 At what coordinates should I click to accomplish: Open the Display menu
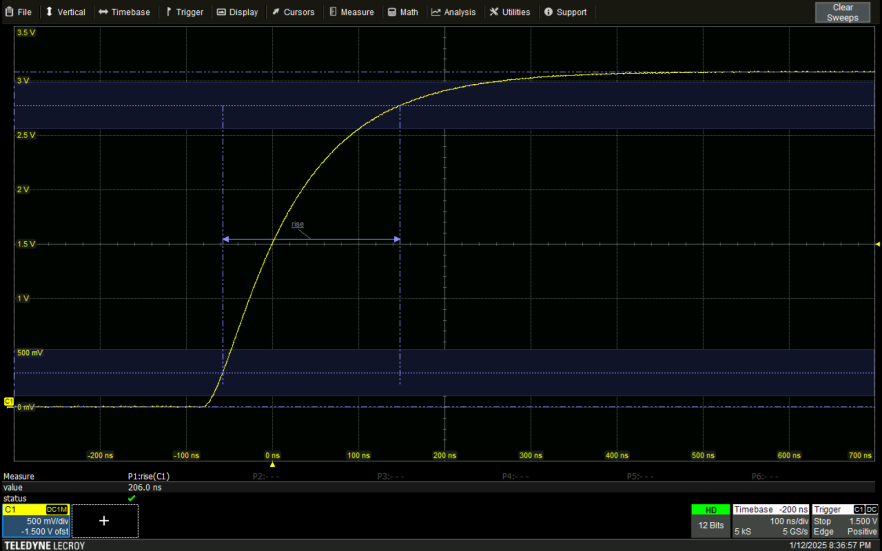[237, 12]
